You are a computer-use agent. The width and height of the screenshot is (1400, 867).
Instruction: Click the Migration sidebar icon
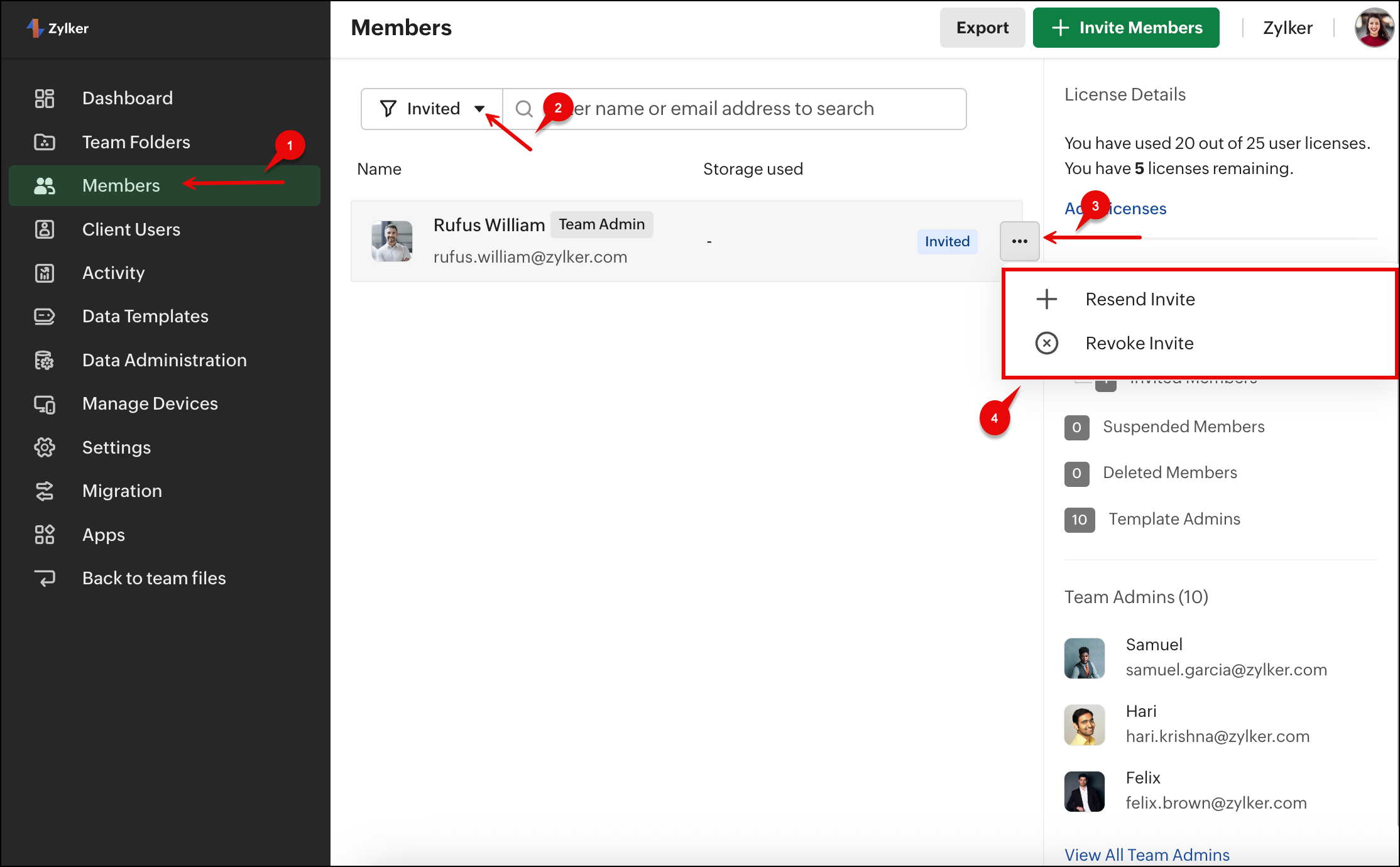point(44,491)
